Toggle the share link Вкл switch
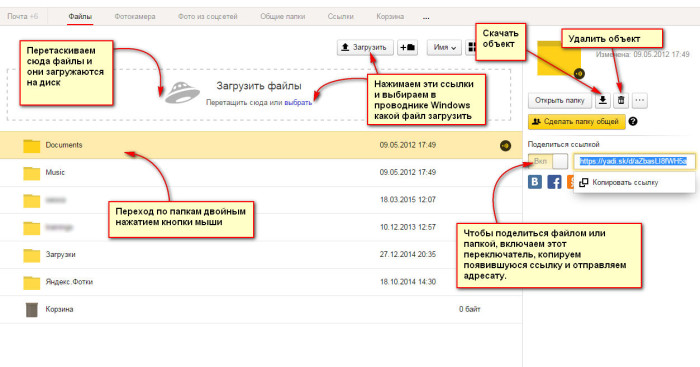700x367 pixels. [548, 161]
